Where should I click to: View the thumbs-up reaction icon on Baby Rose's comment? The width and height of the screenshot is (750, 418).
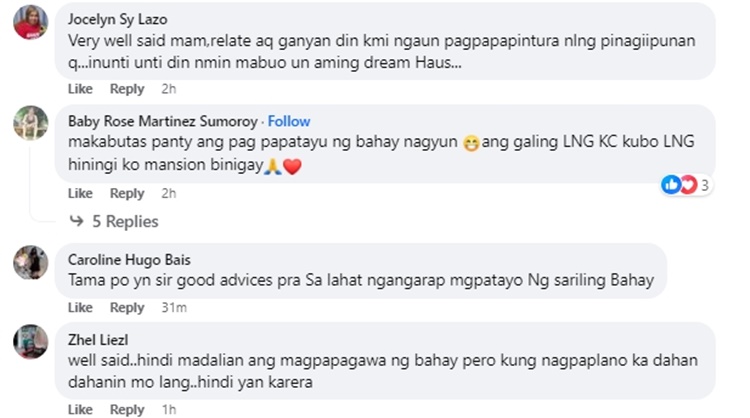tap(671, 185)
